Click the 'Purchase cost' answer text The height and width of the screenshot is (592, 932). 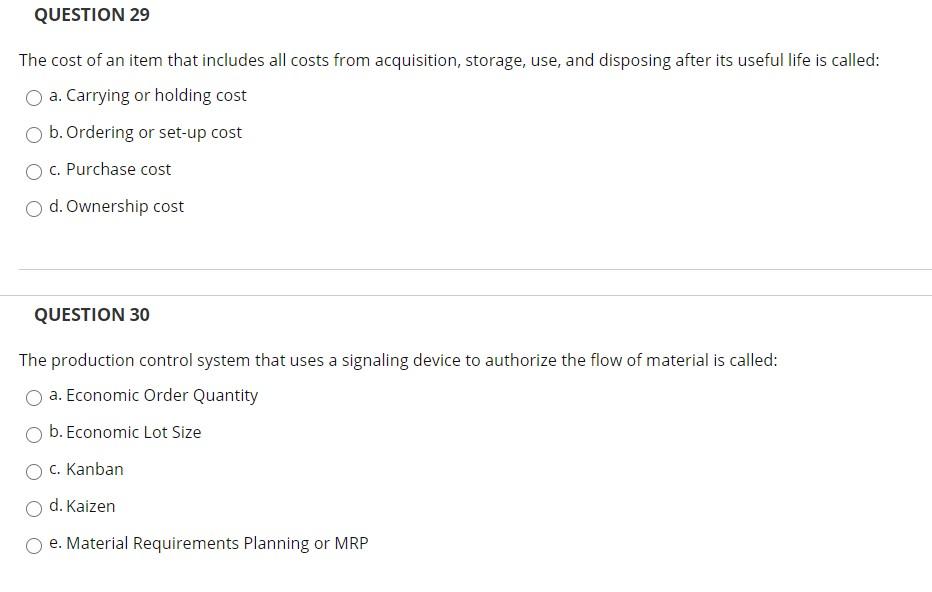tap(118, 169)
